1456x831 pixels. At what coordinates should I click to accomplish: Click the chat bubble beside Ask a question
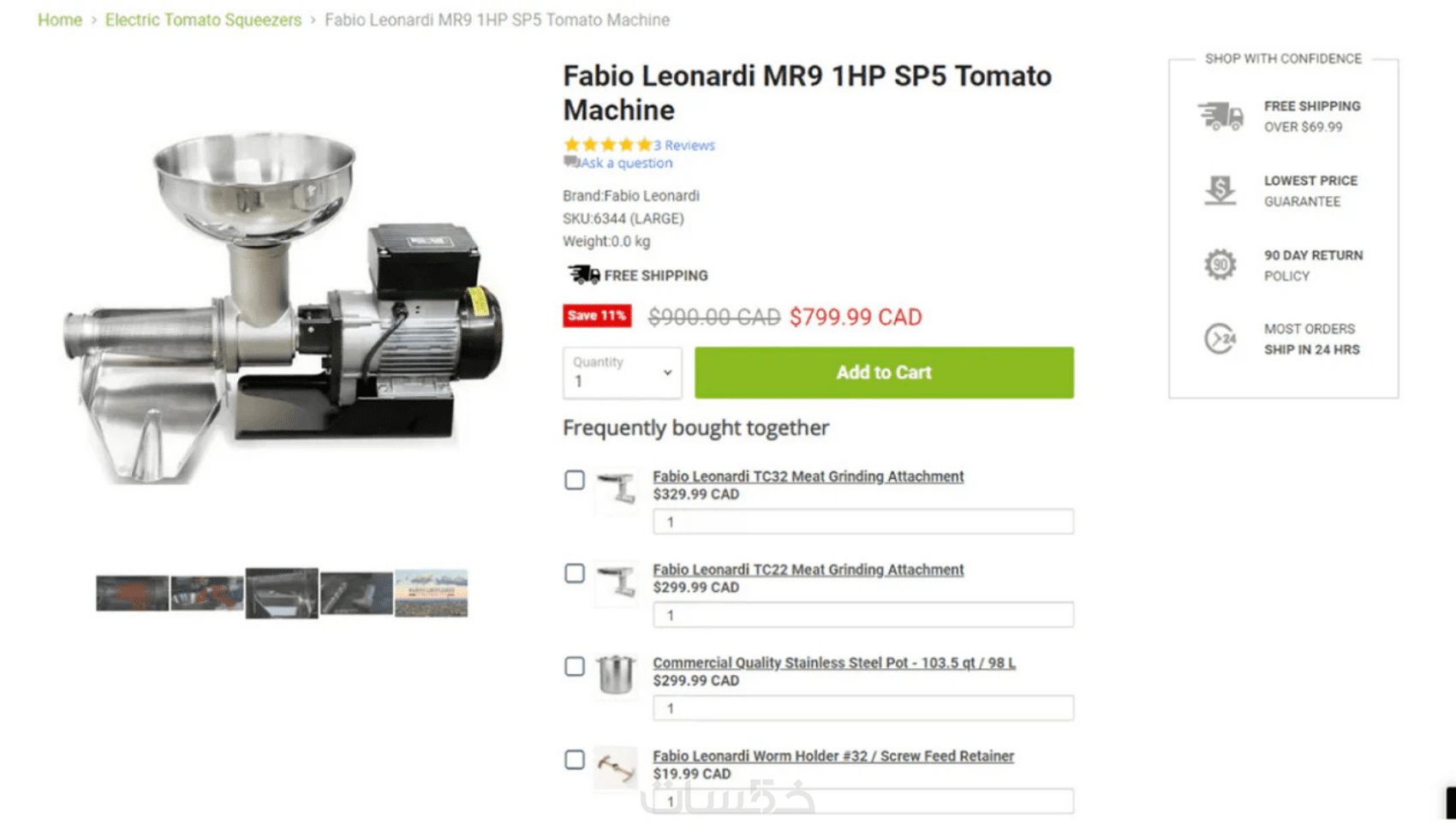571,162
